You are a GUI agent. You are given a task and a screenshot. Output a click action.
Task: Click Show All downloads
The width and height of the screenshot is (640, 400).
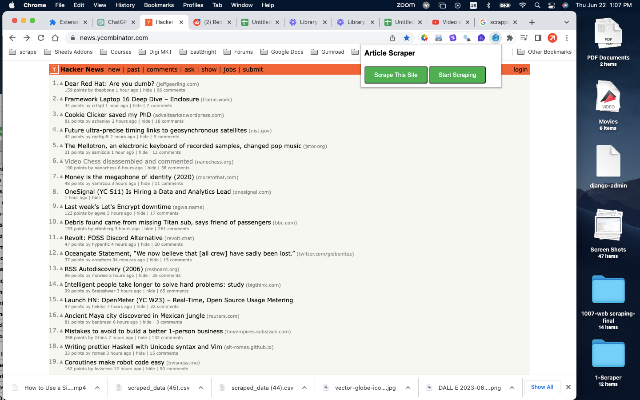click(x=542, y=387)
